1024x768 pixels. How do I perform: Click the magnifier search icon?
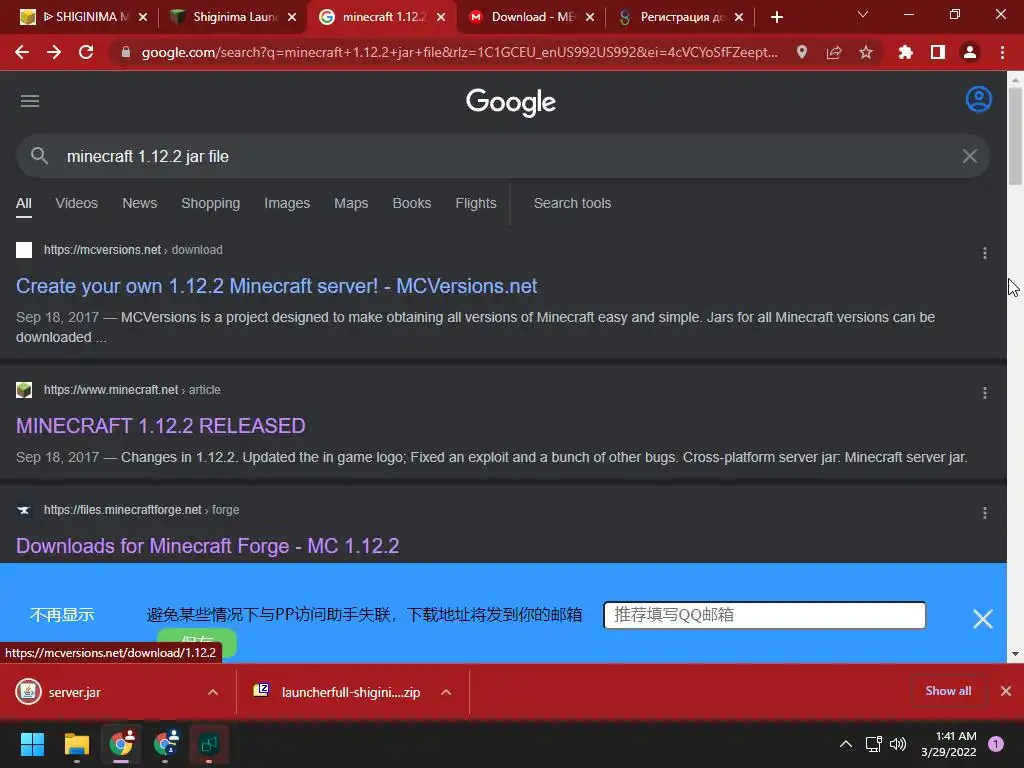(39, 156)
